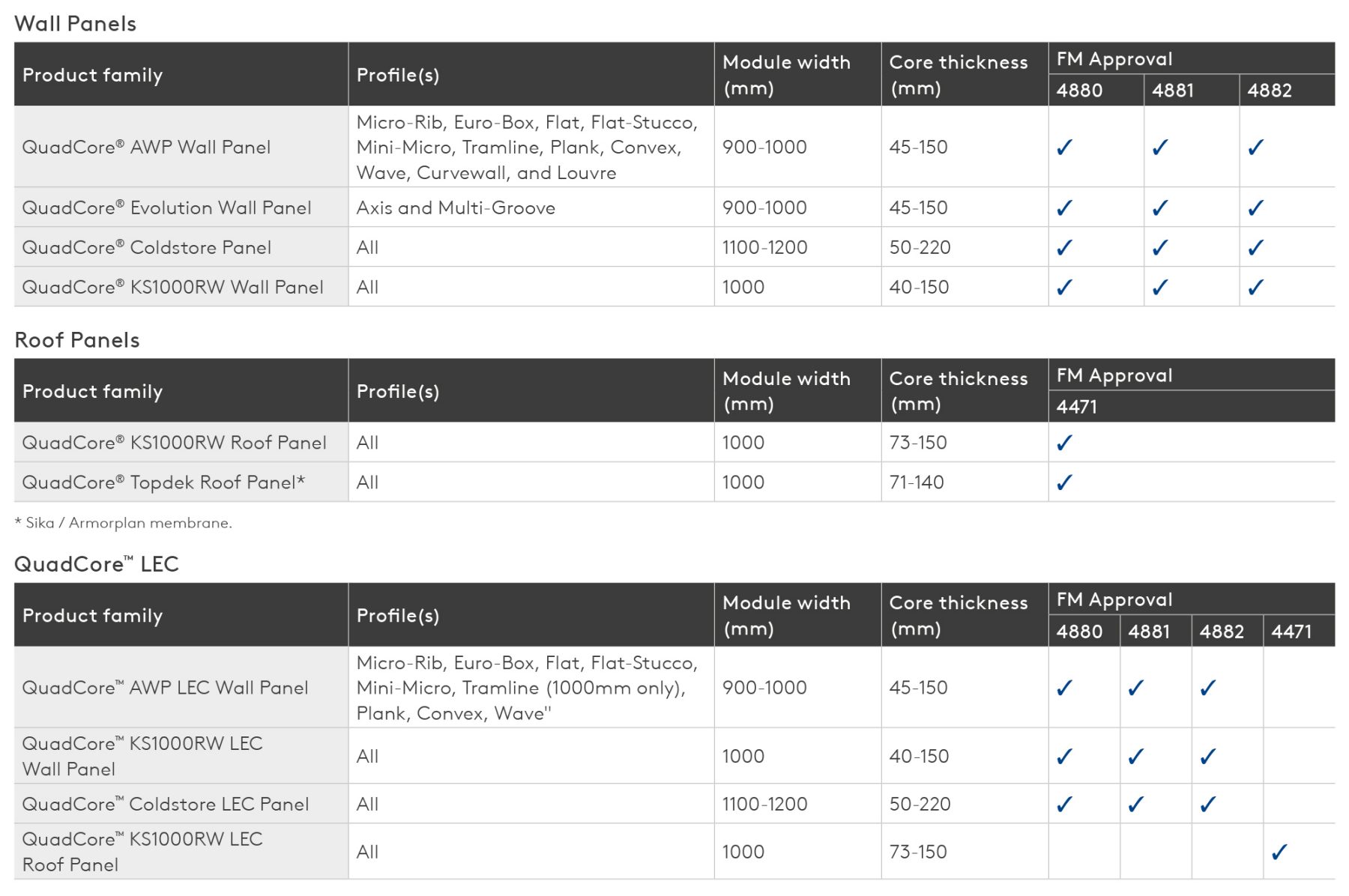Screen dimensions: 1349x896
Task: Click the 4471 checkmark for KS1000RW Roof Panel
Action: click(x=1064, y=443)
